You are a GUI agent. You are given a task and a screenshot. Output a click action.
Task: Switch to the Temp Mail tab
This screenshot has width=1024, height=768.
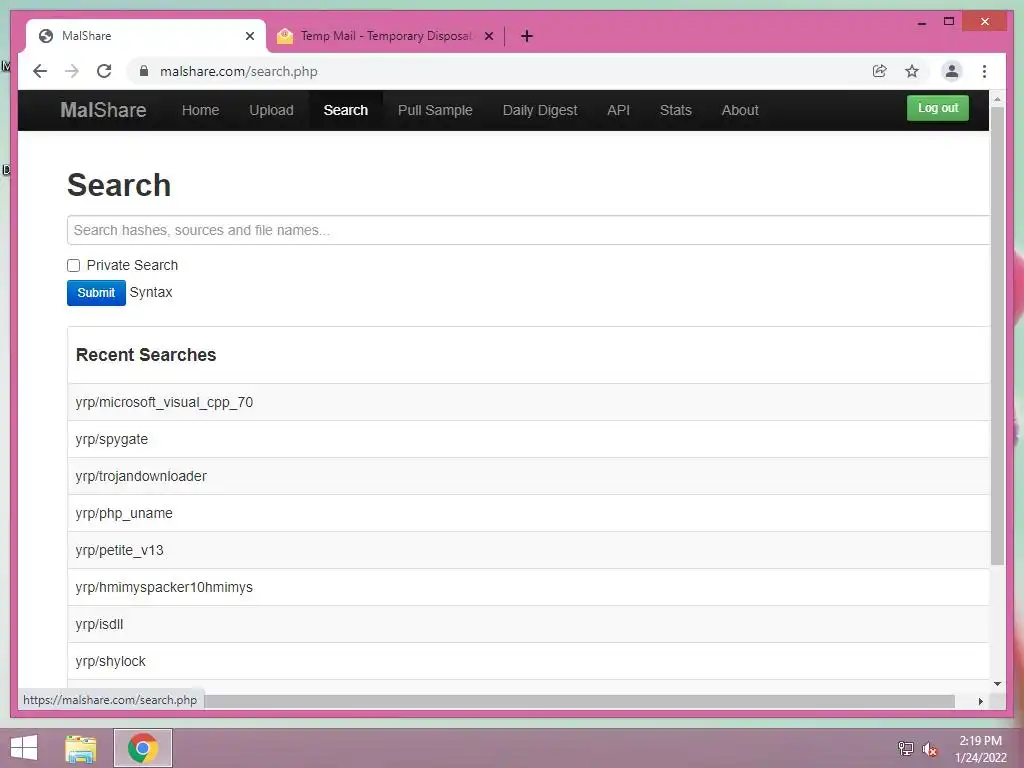(x=385, y=36)
